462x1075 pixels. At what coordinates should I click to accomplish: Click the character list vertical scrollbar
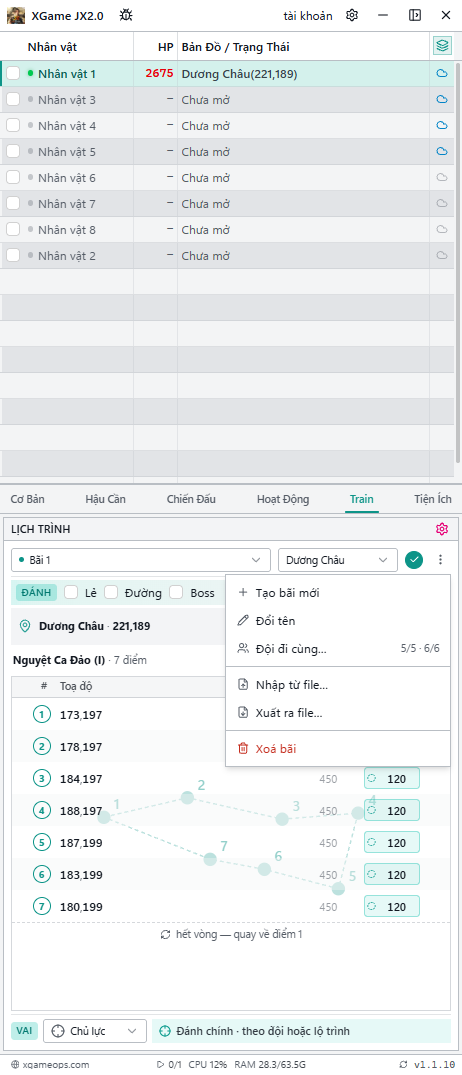tap(458, 261)
